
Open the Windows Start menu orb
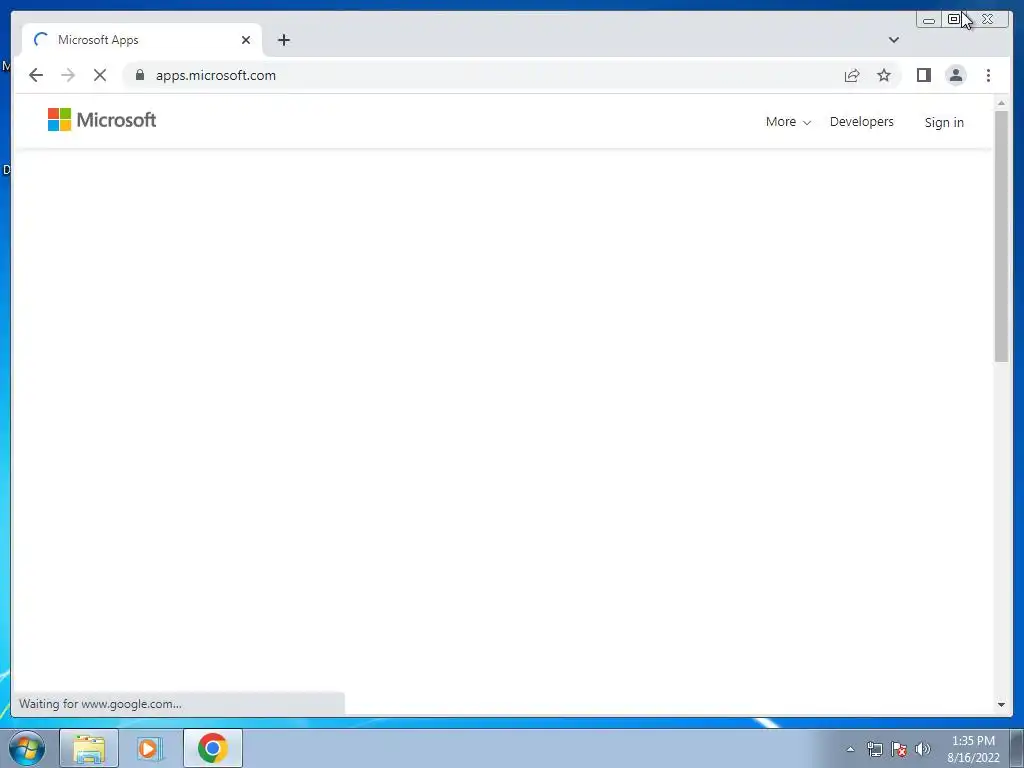27,748
